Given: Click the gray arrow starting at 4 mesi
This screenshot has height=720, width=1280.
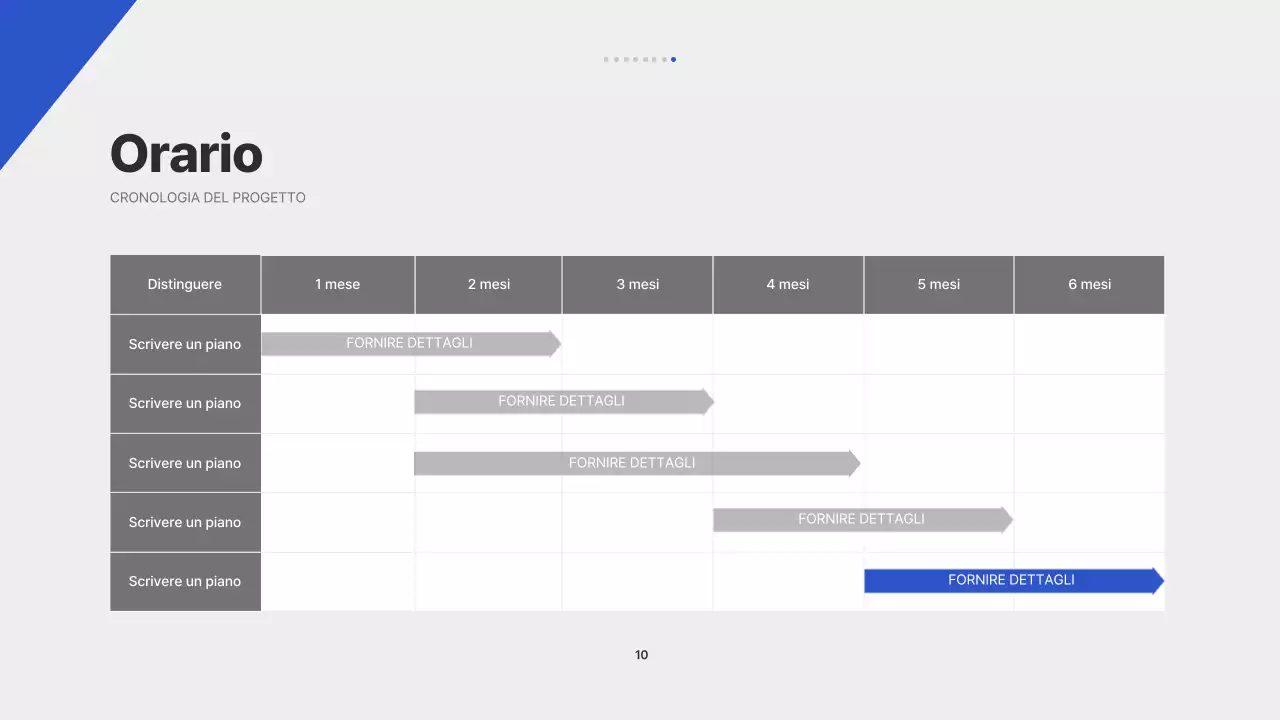Looking at the screenshot, I should pyautogui.click(x=860, y=520).
